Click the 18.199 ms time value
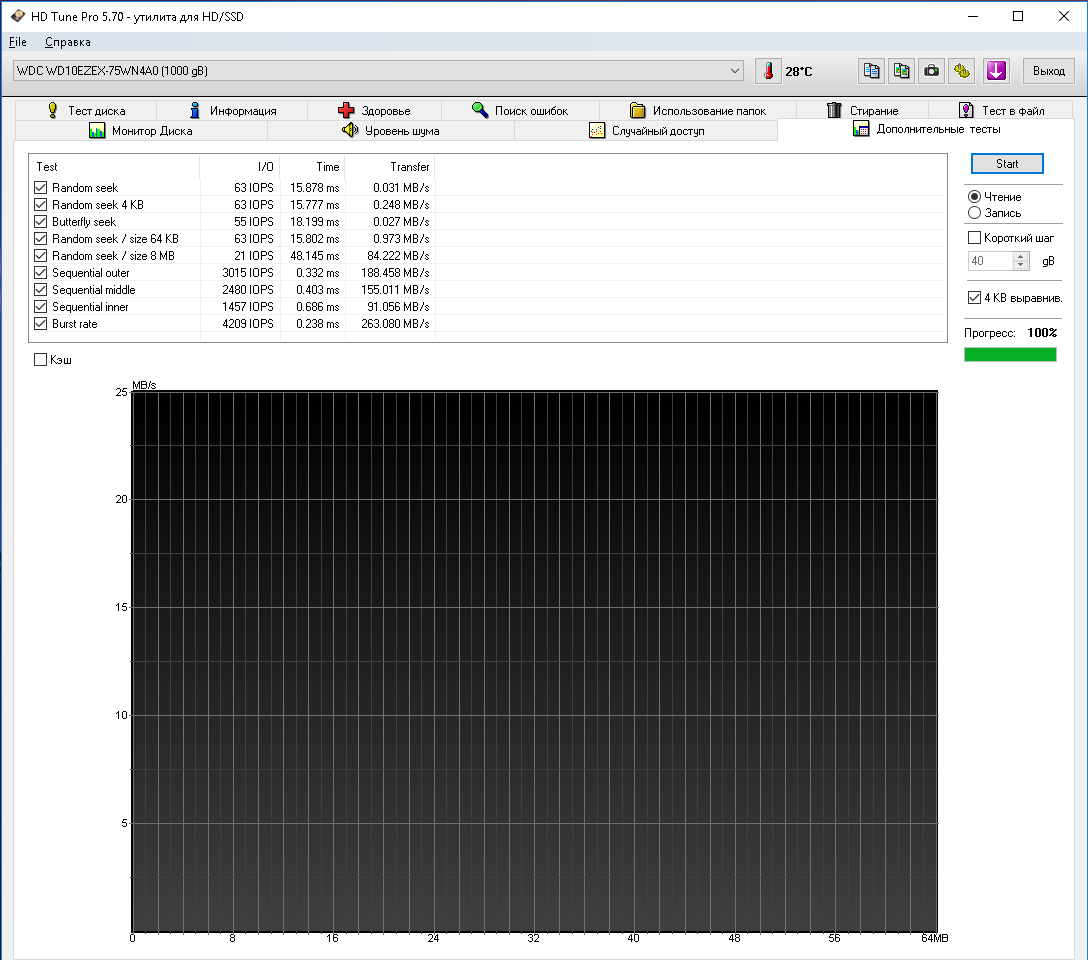The width and height of the screenshot is (1088, 960). [314, 222]
